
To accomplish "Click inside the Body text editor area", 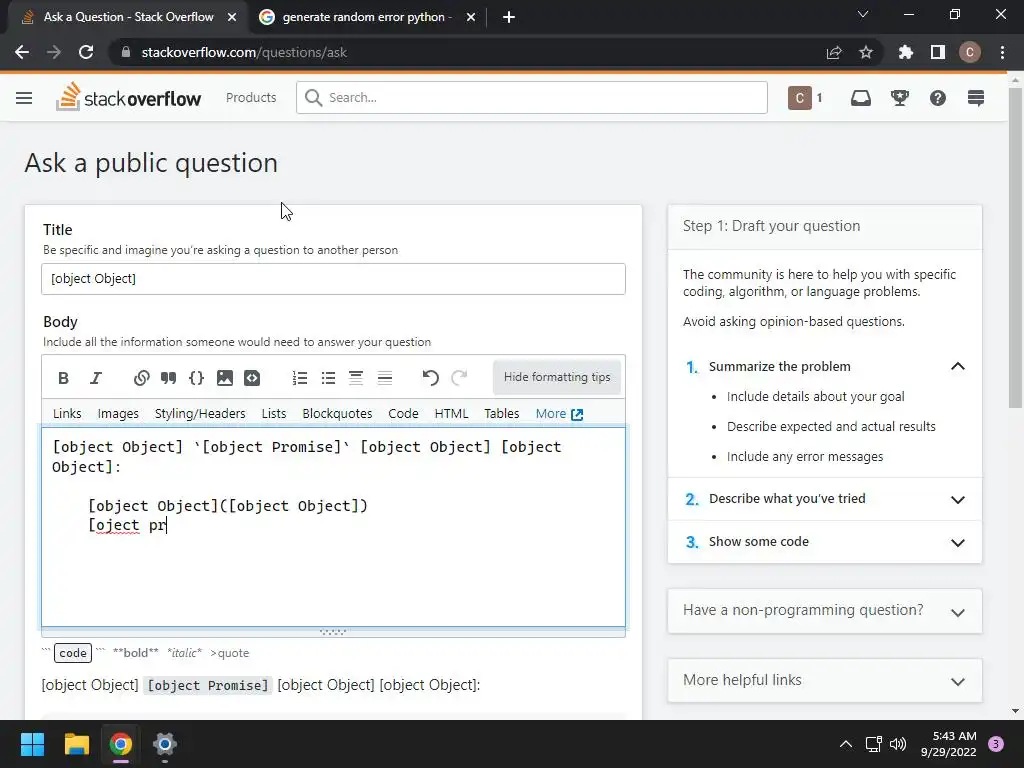I will tap(333, 527).
